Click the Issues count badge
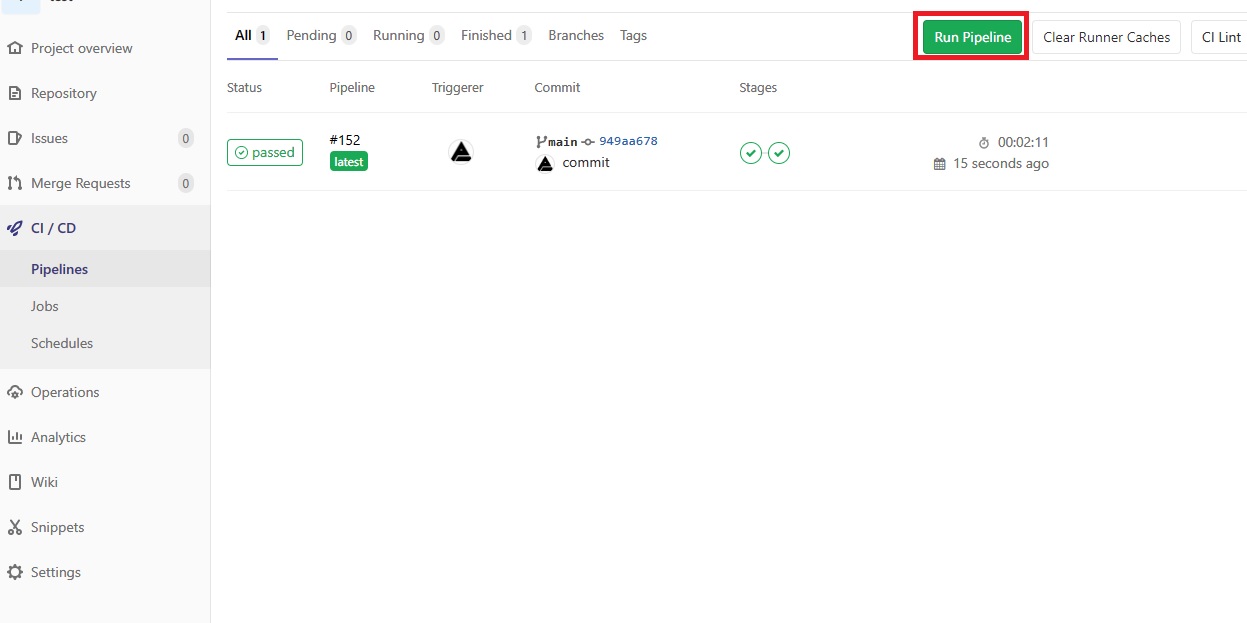The height and width of the screenshot is (623, 1247). (185, 138)
